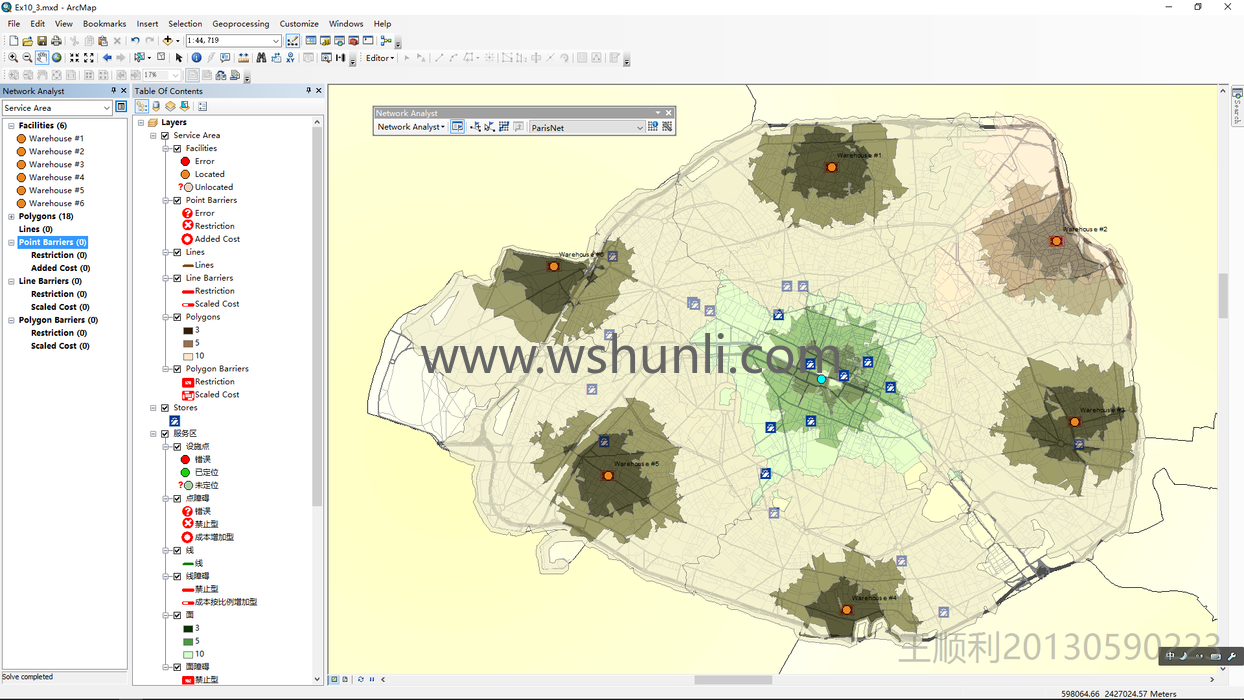
Task: Toggle Lines layer checkbox in TOC
Action: 177,252
